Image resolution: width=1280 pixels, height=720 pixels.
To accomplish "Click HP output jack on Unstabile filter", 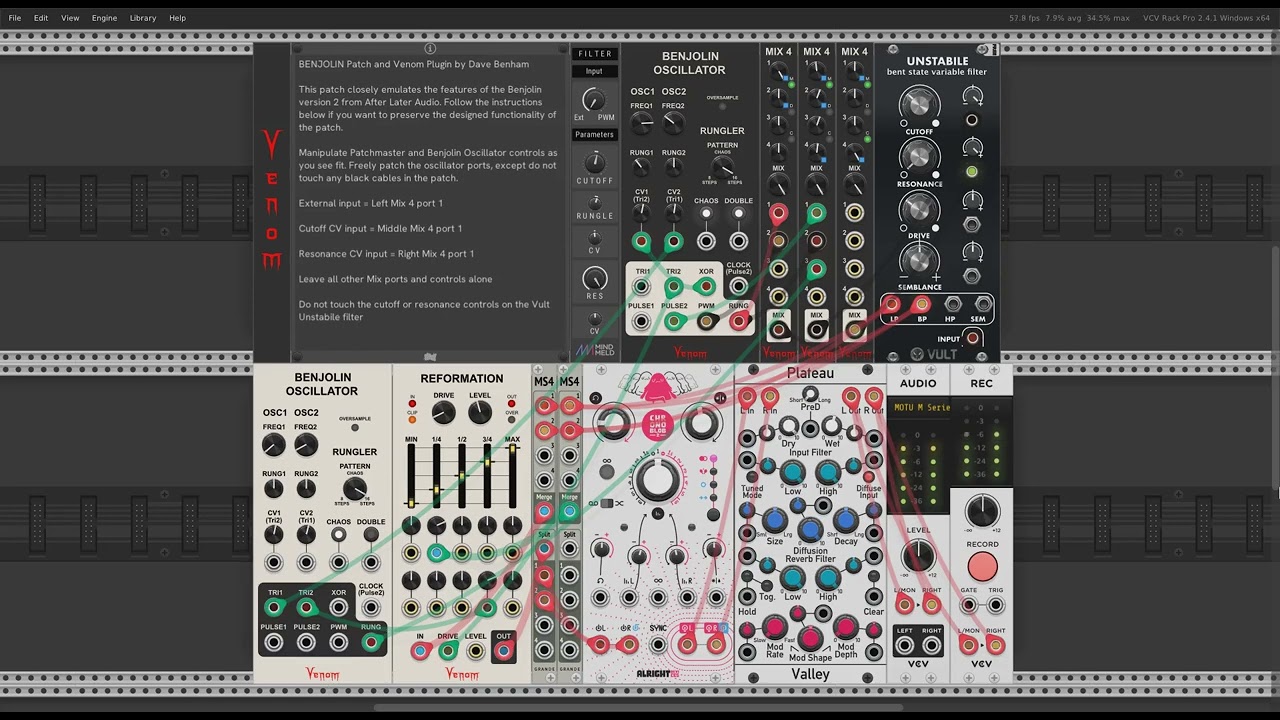I will pyautogui.click(x=951, y=305).
